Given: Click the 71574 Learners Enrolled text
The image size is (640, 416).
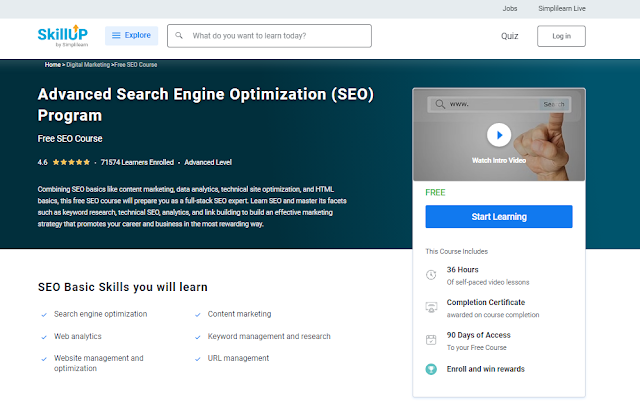Looking at the screenshot, I should click(x=137, y=162).
